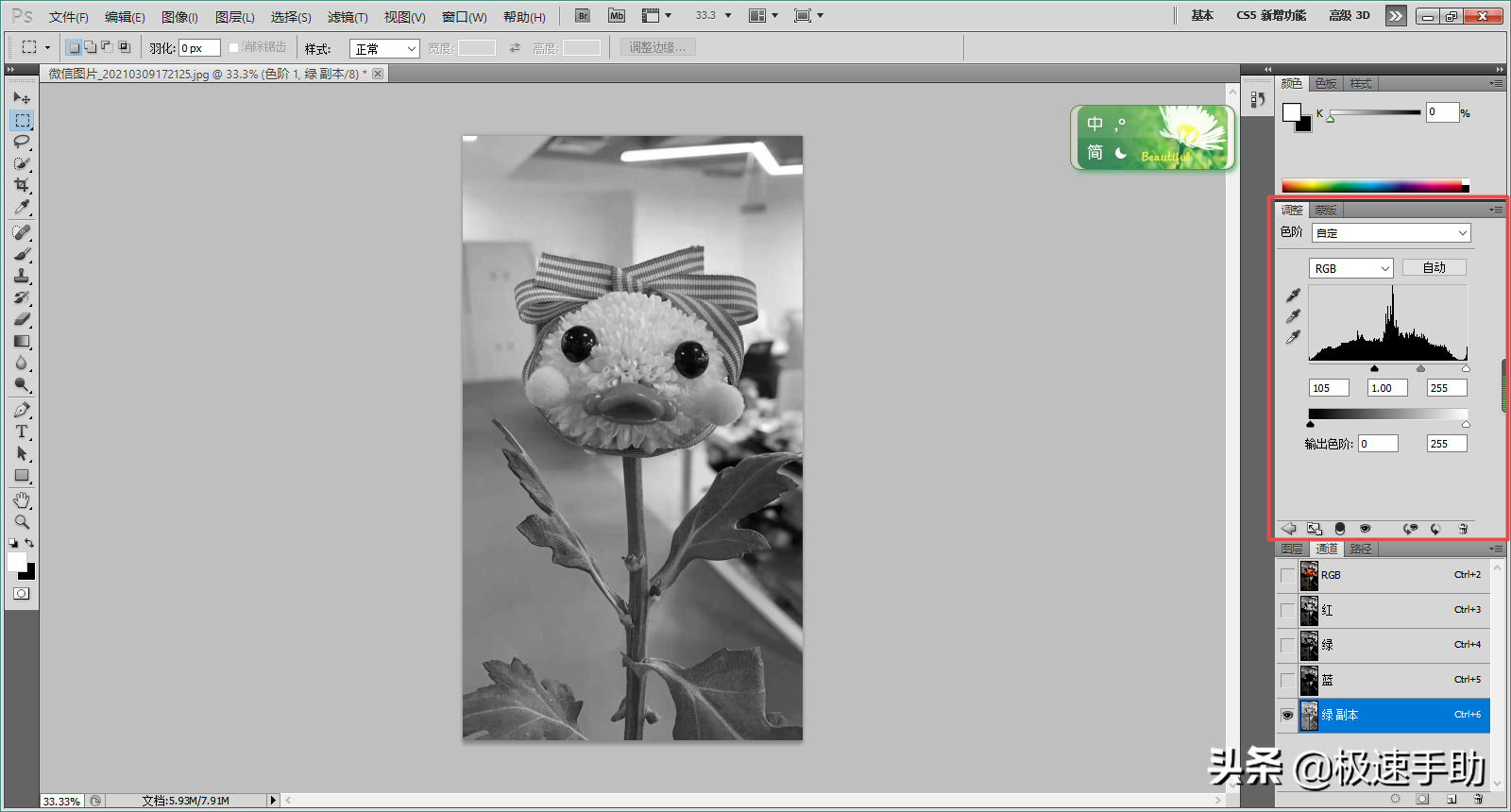Open the tool preset picker arrow
The image size is (1511, 812).
point(47,47)
